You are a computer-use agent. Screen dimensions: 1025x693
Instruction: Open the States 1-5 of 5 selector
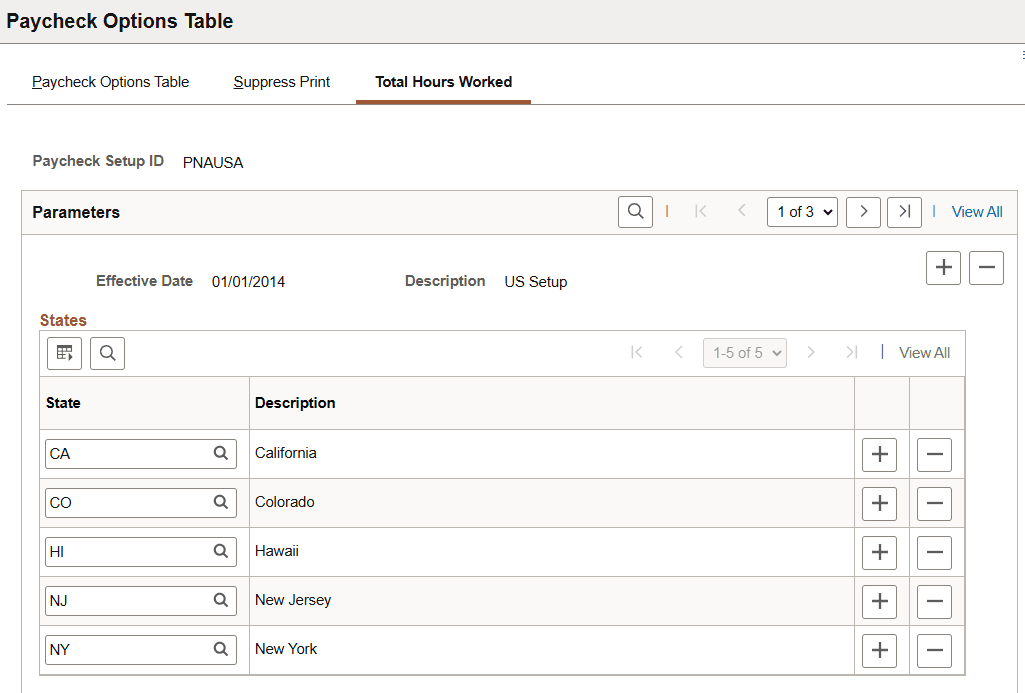click(x=744, y=352)
